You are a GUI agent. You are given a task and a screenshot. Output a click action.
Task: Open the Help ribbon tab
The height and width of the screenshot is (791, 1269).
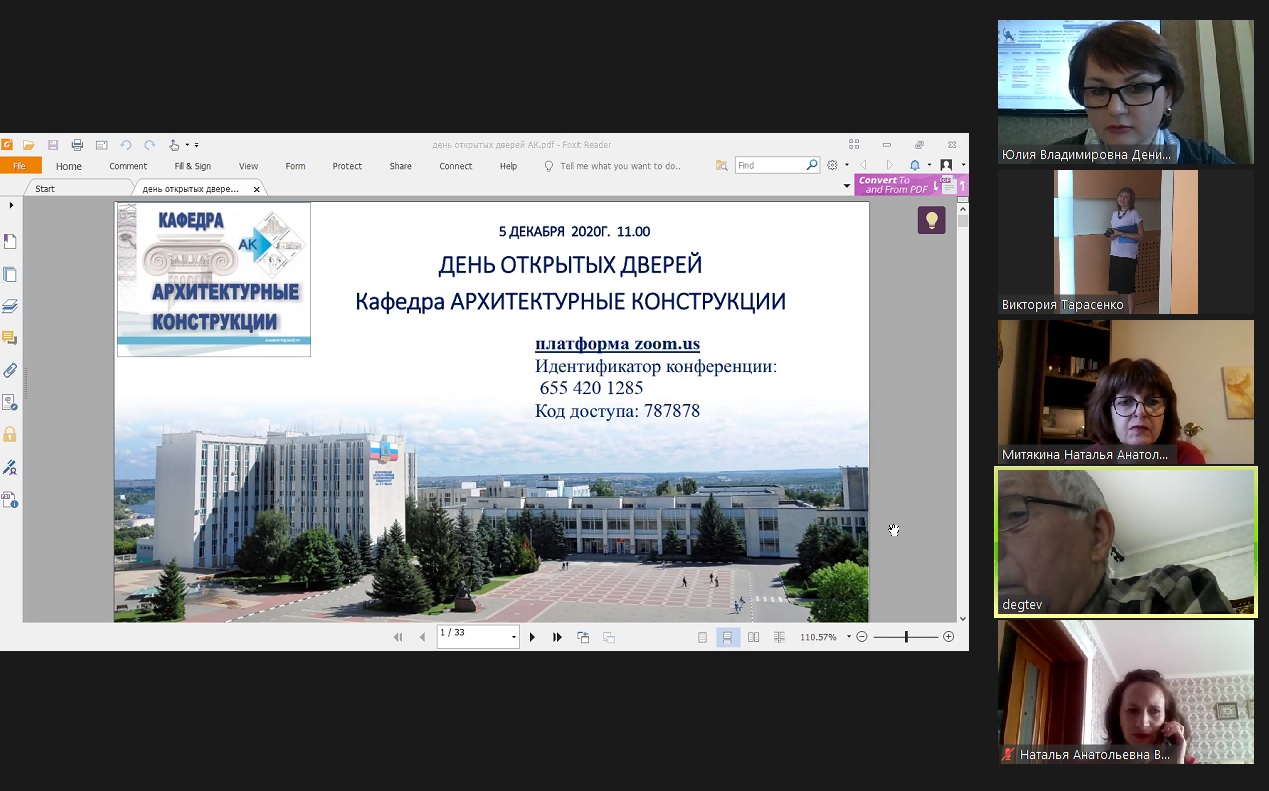(508, 166)
